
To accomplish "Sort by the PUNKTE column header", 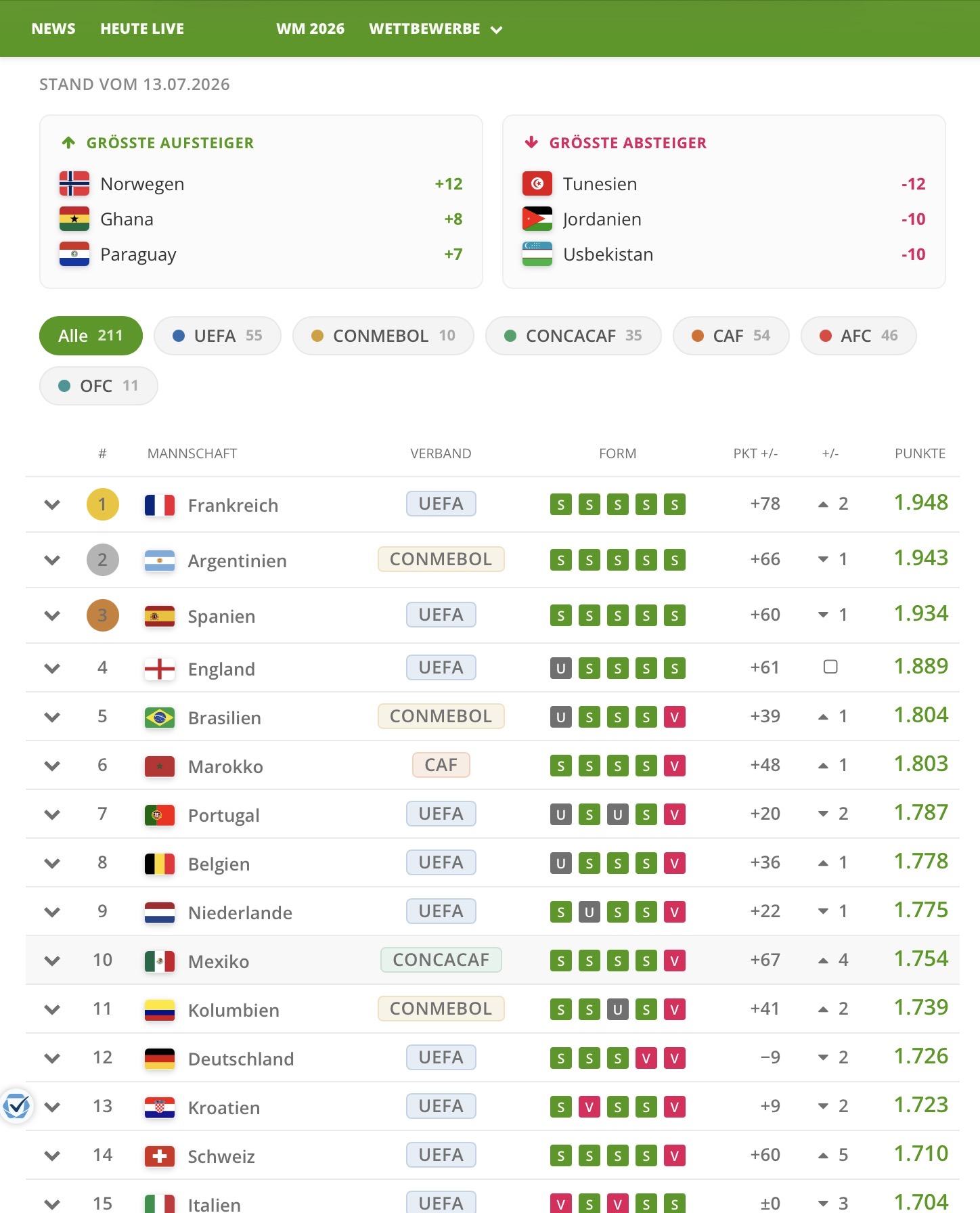I will [920, 454].
